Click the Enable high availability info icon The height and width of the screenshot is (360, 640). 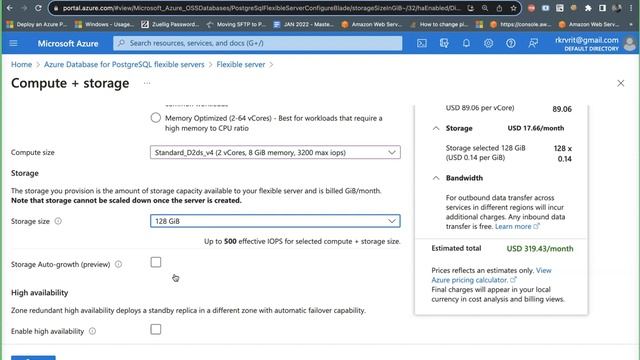(93, 331)
